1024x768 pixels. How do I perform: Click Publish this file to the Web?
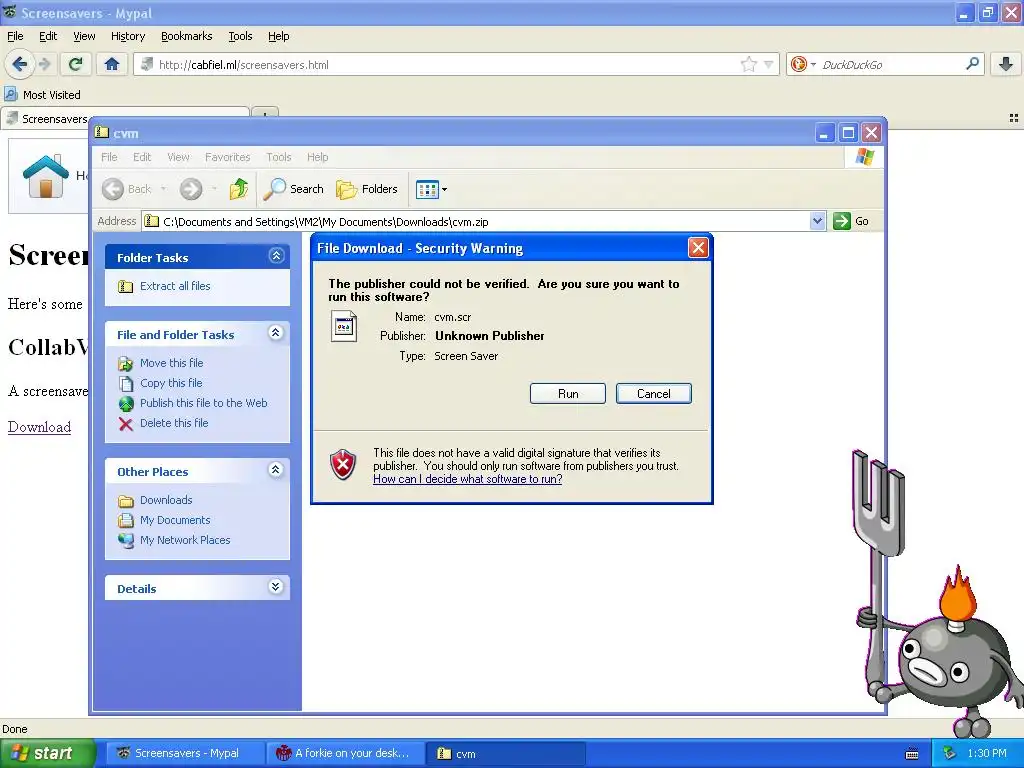pos(204,403)
